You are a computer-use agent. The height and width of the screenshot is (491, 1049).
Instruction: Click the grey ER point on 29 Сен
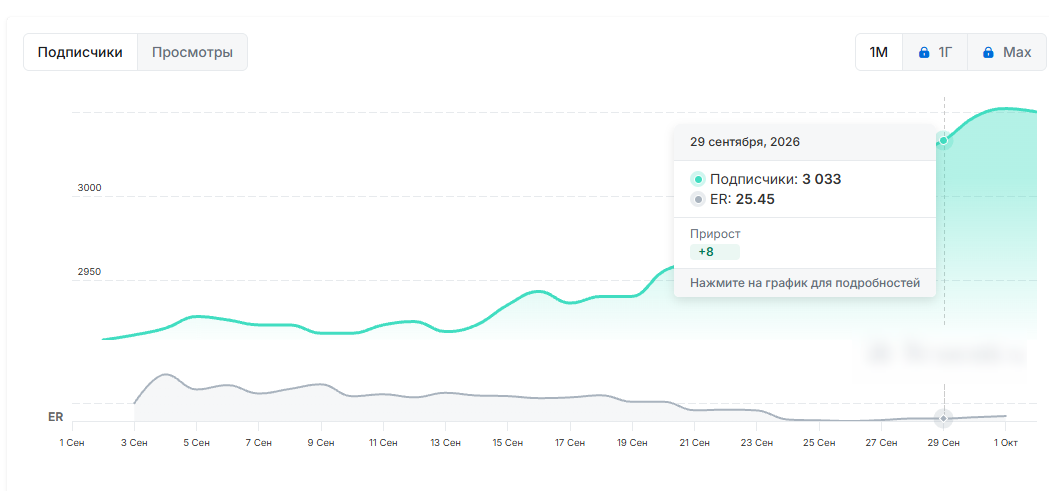(x=943, y=418)
